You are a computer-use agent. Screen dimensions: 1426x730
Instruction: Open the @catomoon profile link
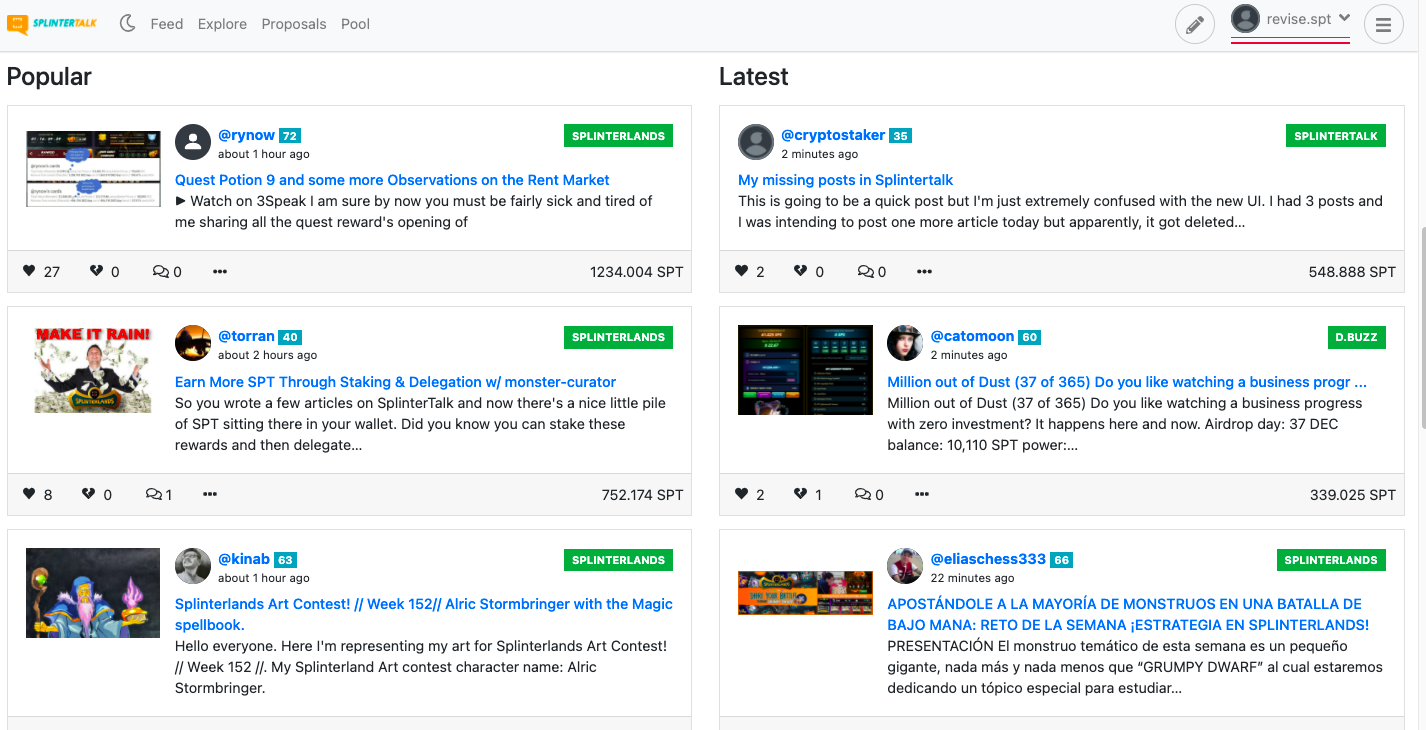point(972,336)
